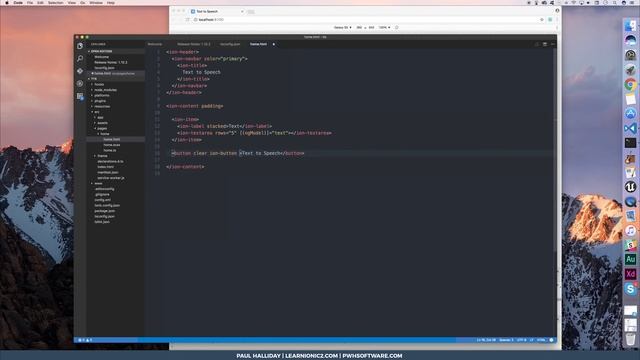Open Google Chrome from the Dock
This screenshot has height=360, width=640.
pyautogui.click(x=631, y=84)
